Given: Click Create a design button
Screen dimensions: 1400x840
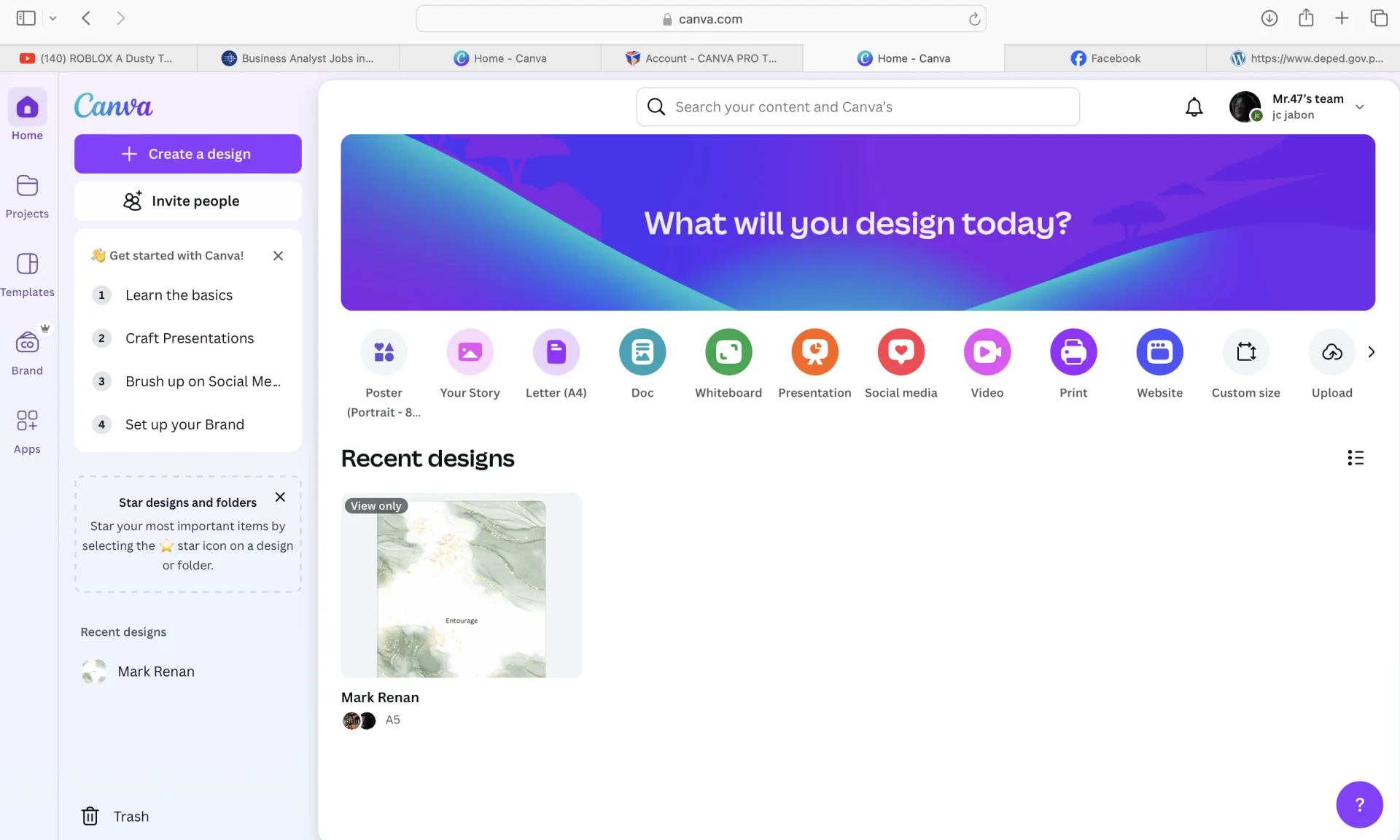Looking at the screenshot, I should (187, 154).
